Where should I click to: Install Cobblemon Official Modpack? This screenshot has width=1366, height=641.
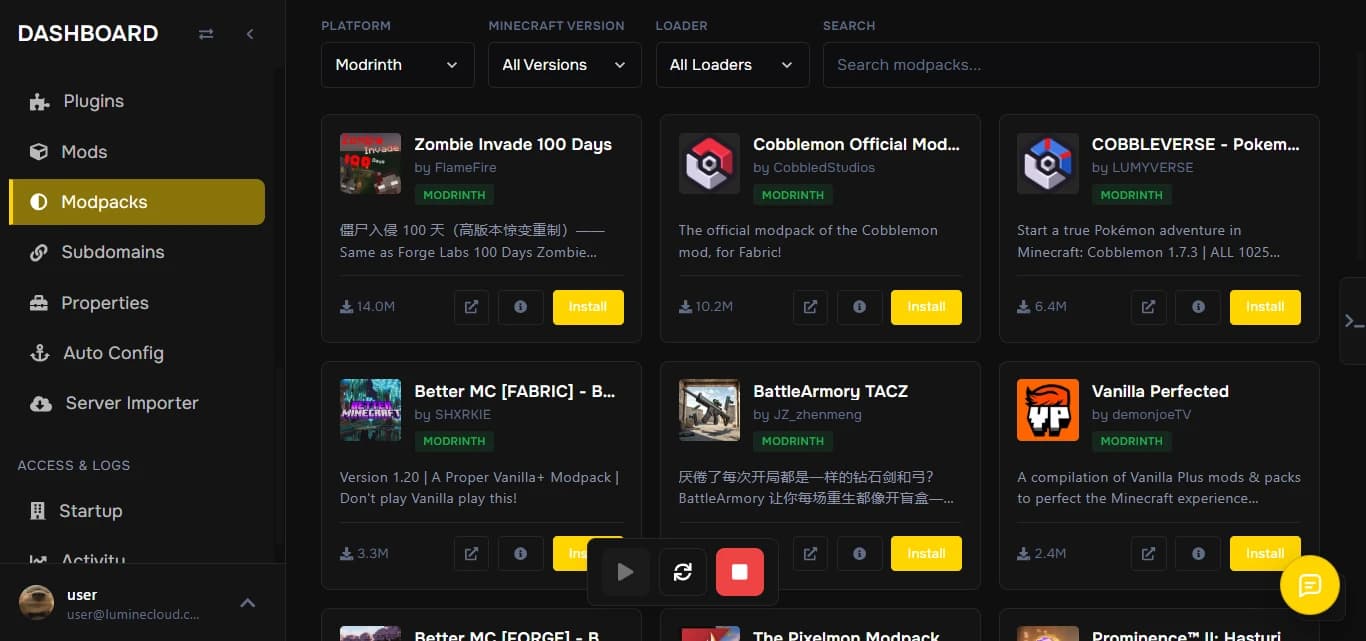pyautogui.click(x=926, y=307)
